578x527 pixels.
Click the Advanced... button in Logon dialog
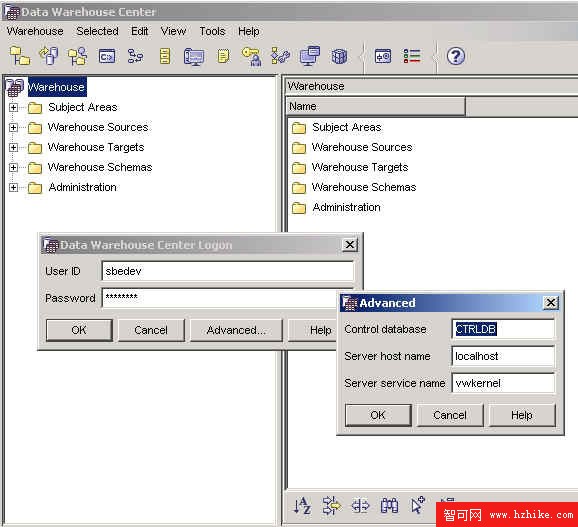[x=236, y=330]
